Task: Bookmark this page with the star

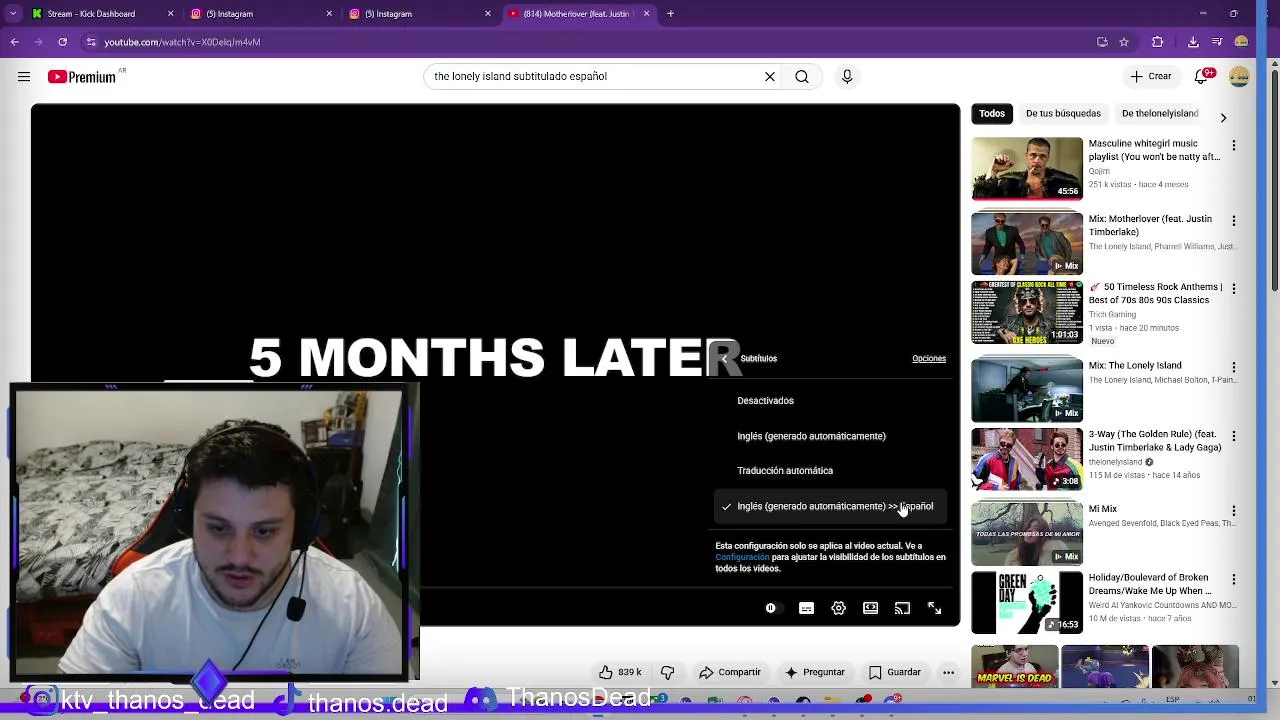Action: pyautogui.click(x=1124, y=42)
